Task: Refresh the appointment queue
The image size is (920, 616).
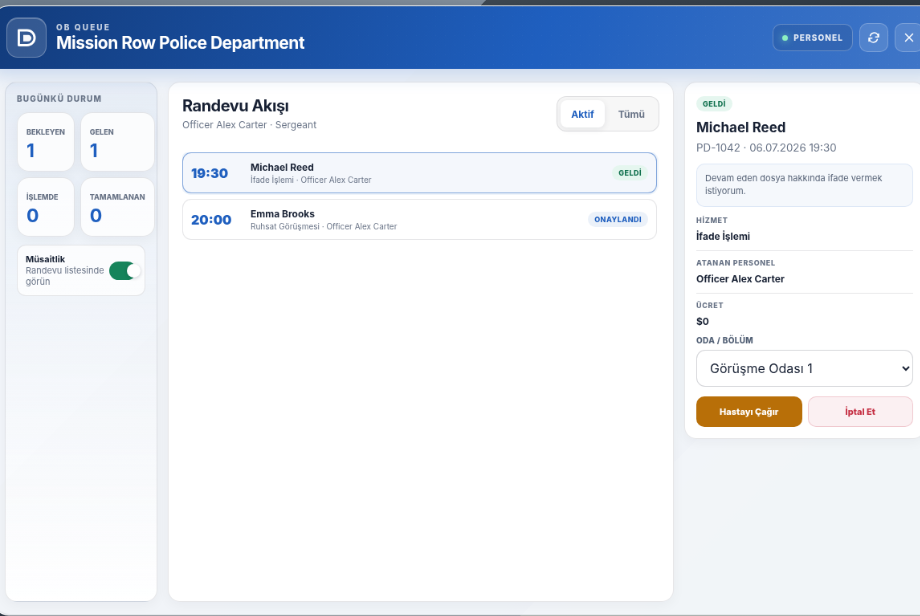Action: point(873,38)
